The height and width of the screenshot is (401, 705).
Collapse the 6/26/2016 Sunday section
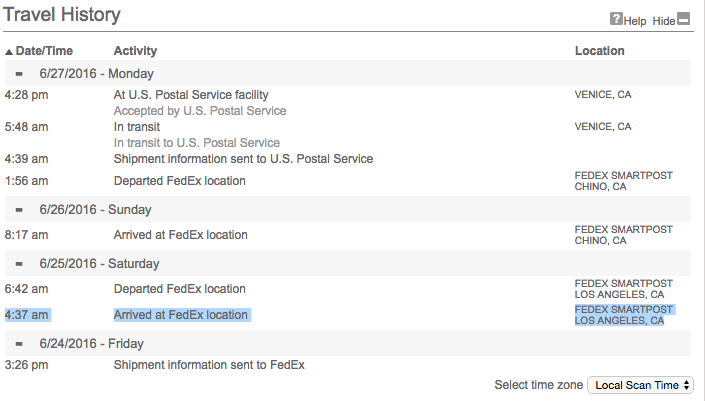click(19, 210)
